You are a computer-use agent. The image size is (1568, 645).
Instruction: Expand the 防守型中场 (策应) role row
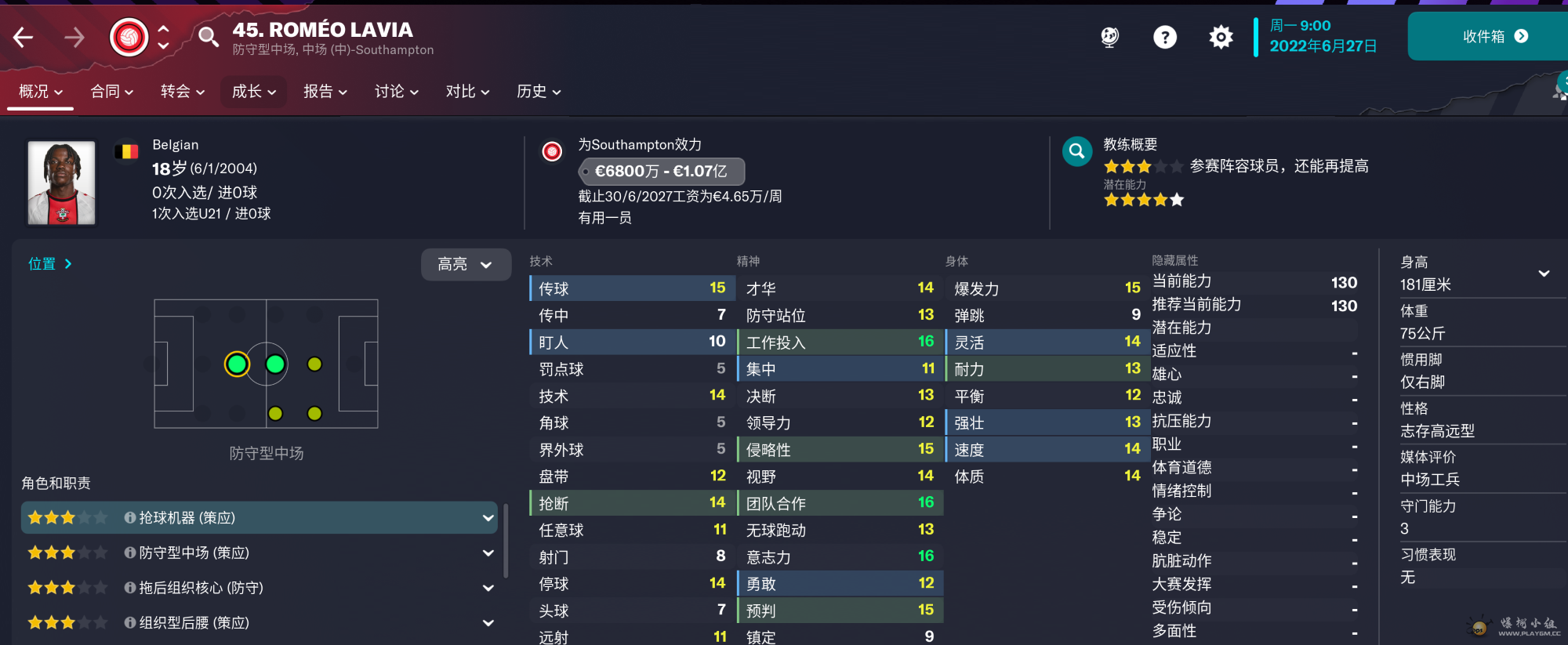click(488, 553)
